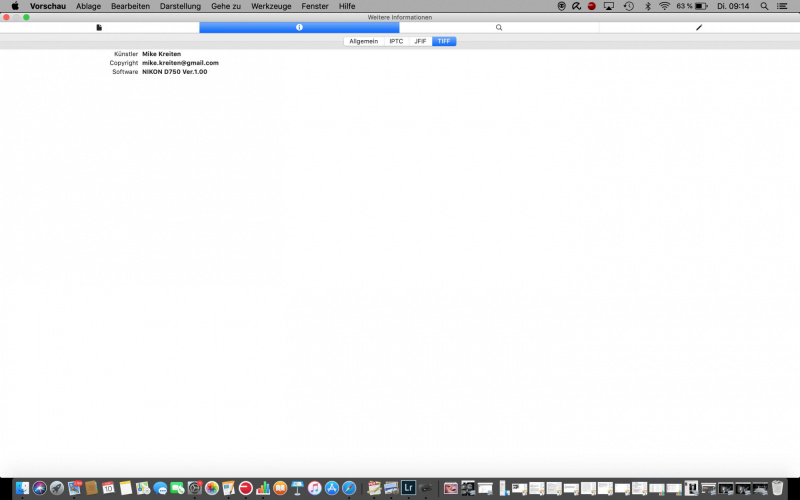Open Mail with the badge in Dock

tap(74, 488)
